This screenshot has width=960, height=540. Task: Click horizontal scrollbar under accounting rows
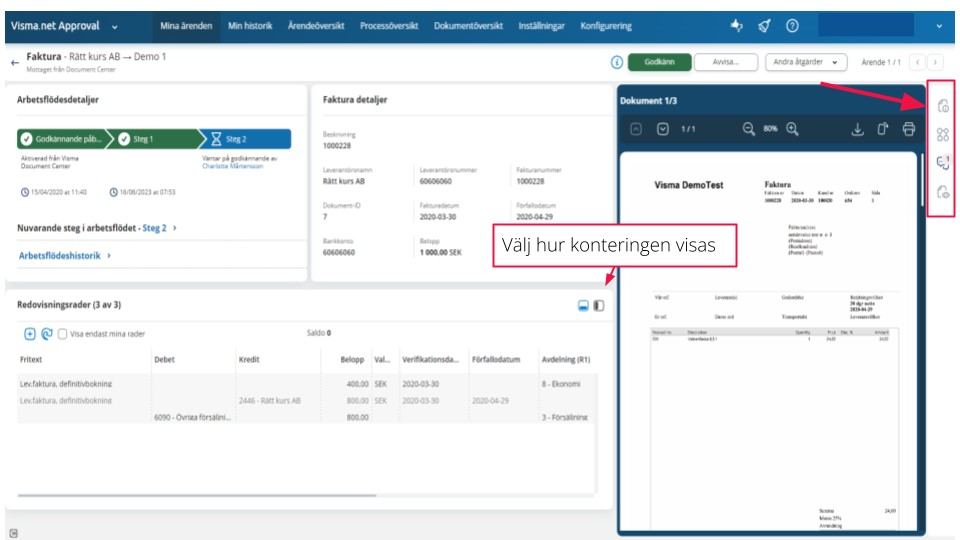[197, 495]
